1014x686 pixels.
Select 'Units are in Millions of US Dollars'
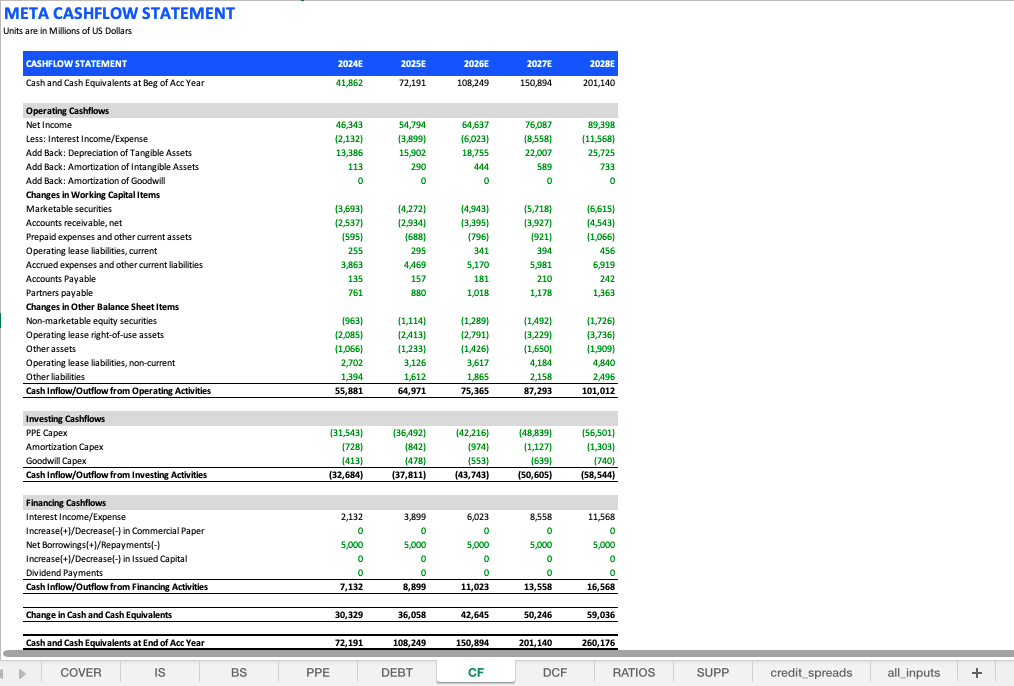point(67,31)
